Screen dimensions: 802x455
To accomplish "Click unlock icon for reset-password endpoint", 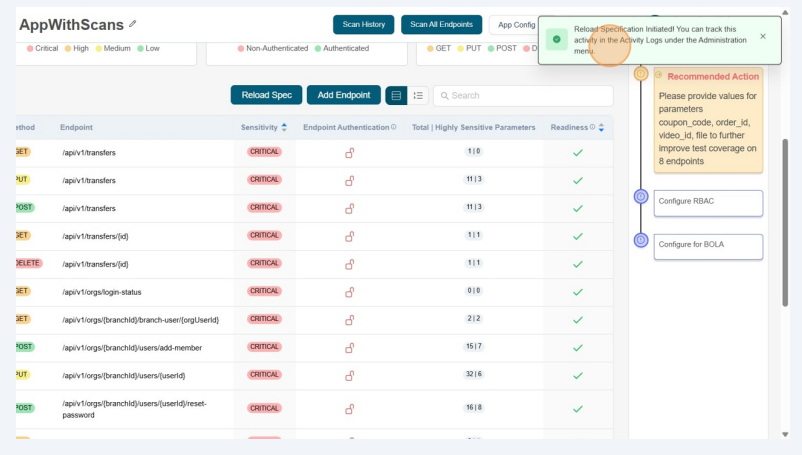I will [349, 409].
